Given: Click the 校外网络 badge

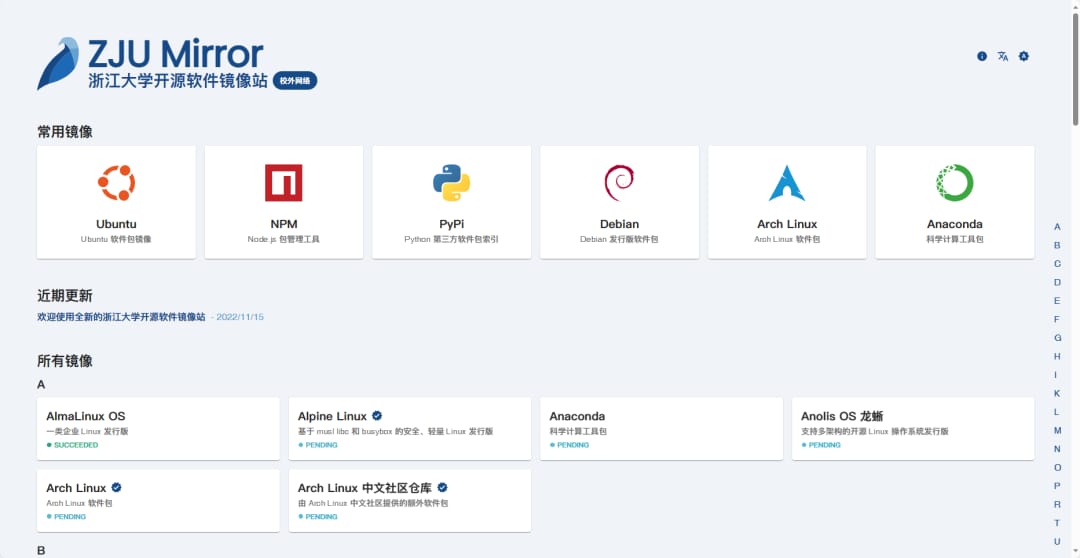Looking at the screenshot, I should (295, 81).
